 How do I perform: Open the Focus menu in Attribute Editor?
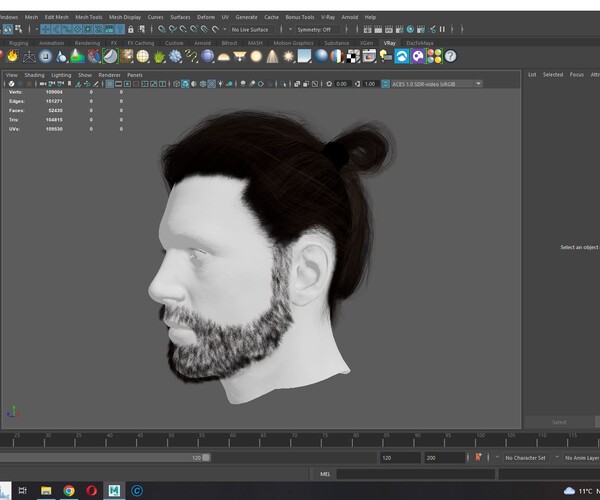tap(576, 75)
